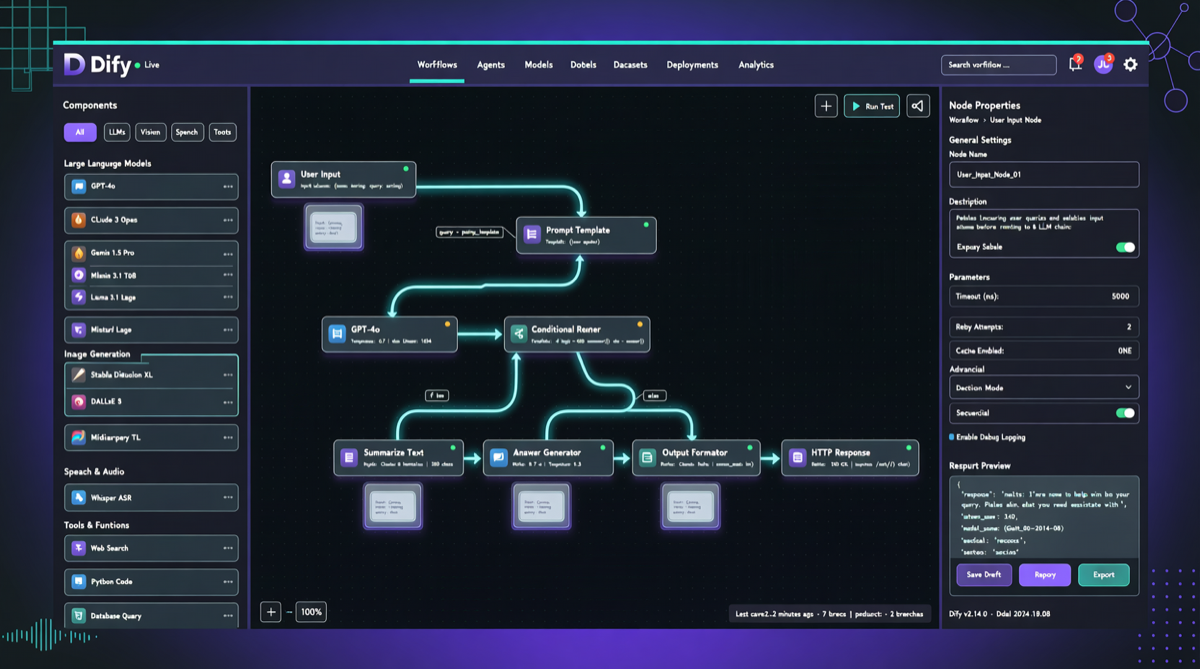1200x669 pixels.
Task: Switch to the Dacasets tab
Action: [x=631, y=65]
